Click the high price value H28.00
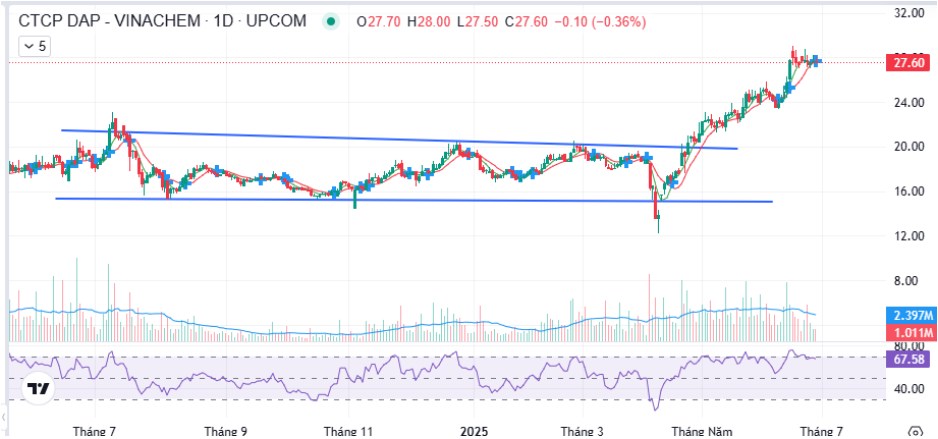938x439 pixels. click(x=428, y=22)
